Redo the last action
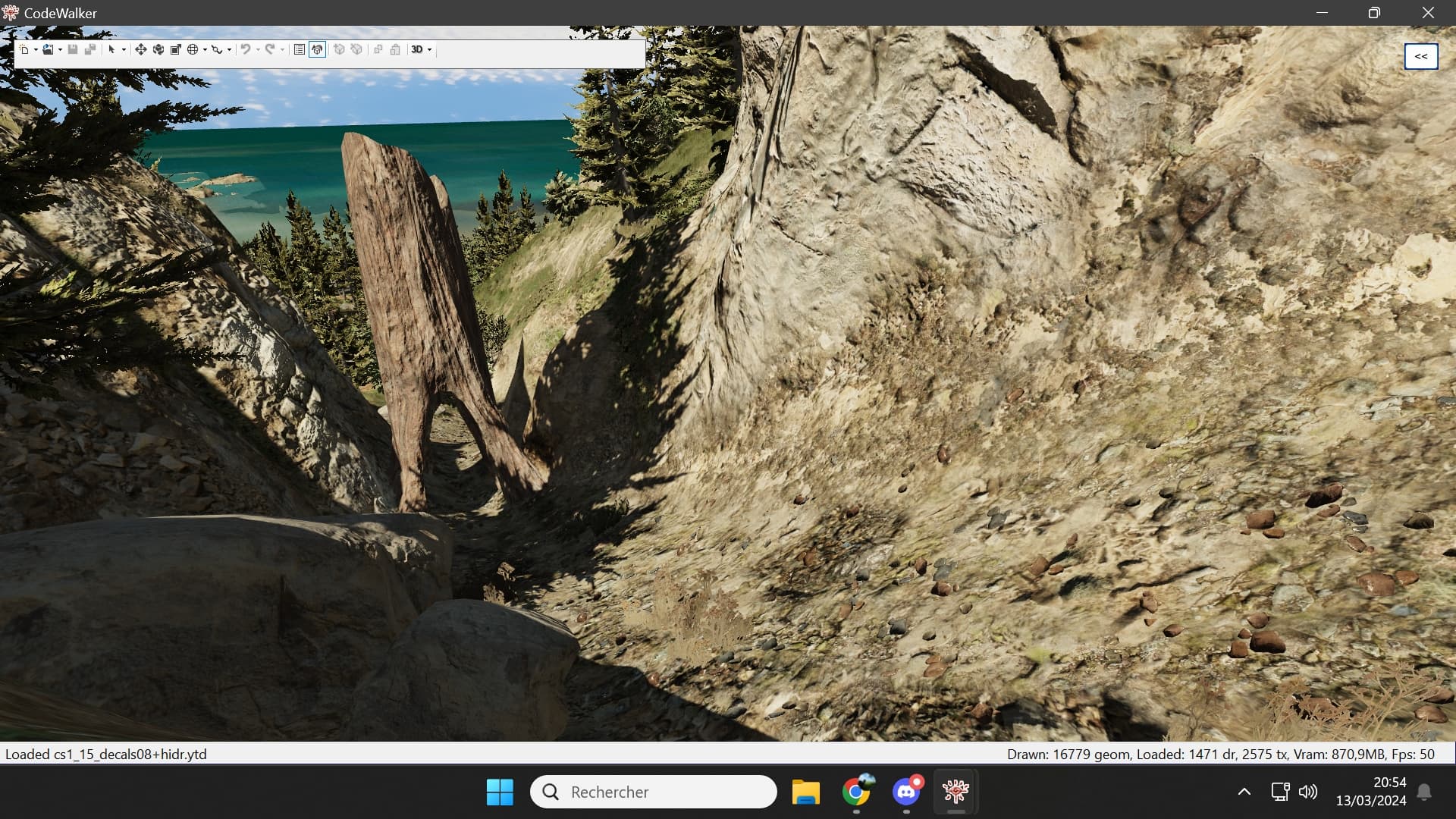The width and height of the screenshot is (1456, 819). click(271, 50)
